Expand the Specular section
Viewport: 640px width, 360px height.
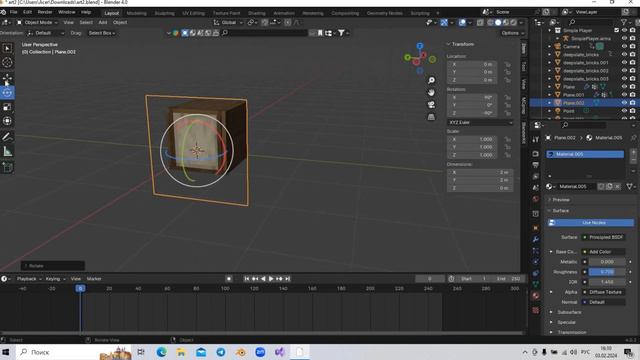pos(566,322)
